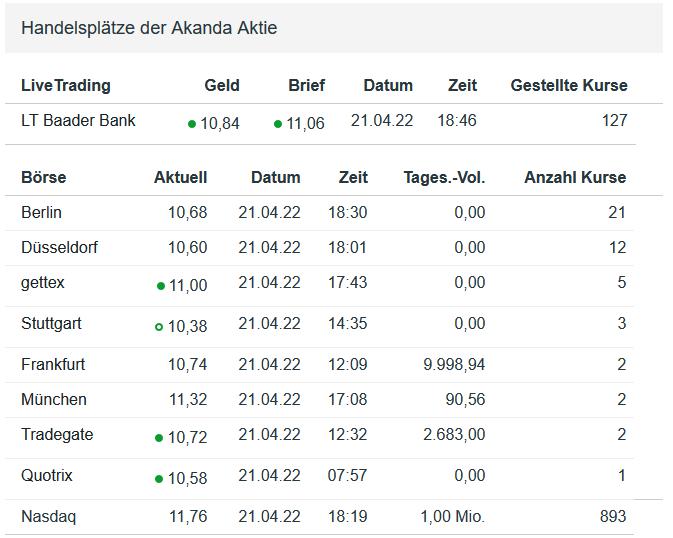Open the Nasdaq exchange listing
The image size is (673, 538).
48,516
